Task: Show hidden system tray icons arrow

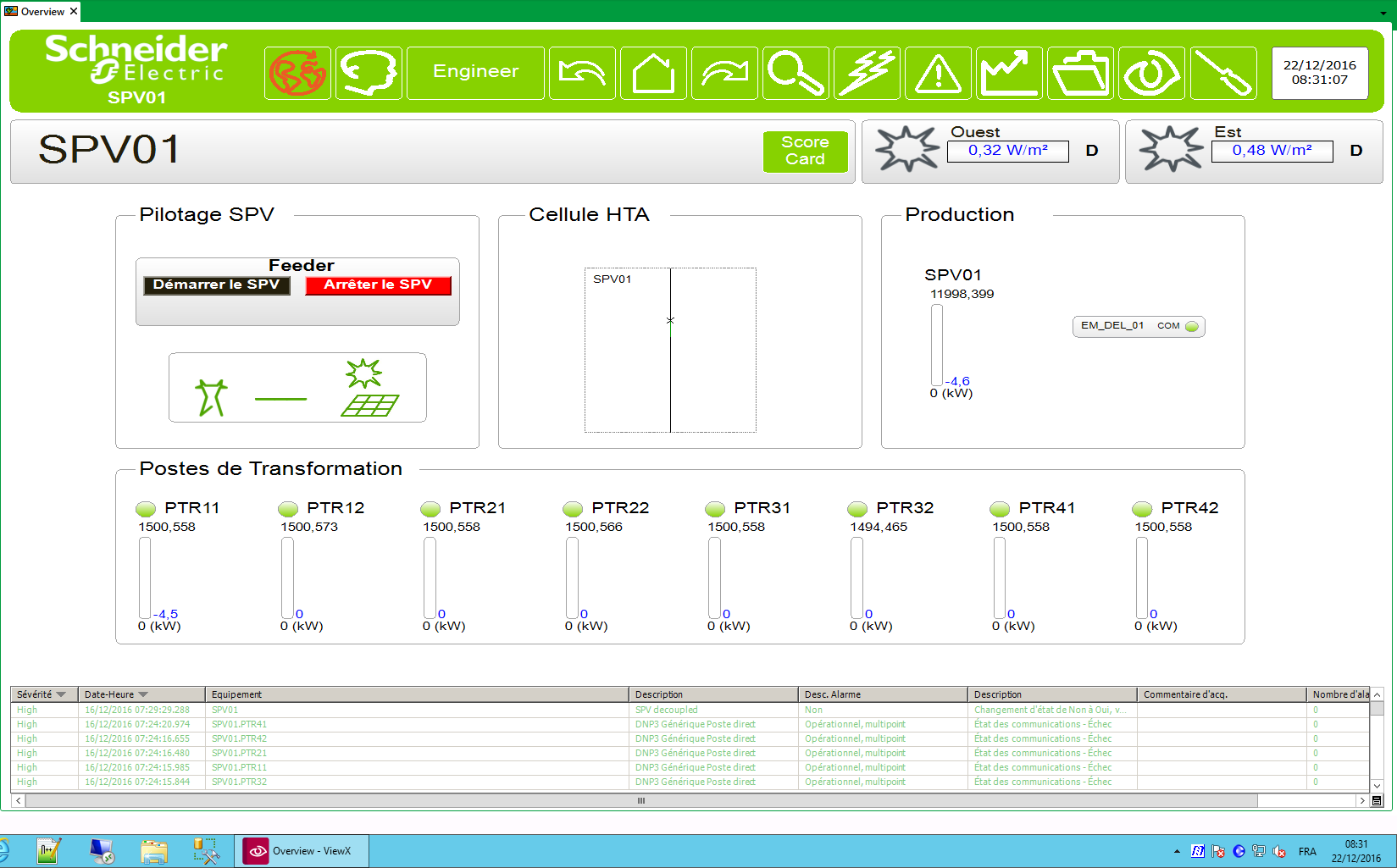Action: 1177,851
